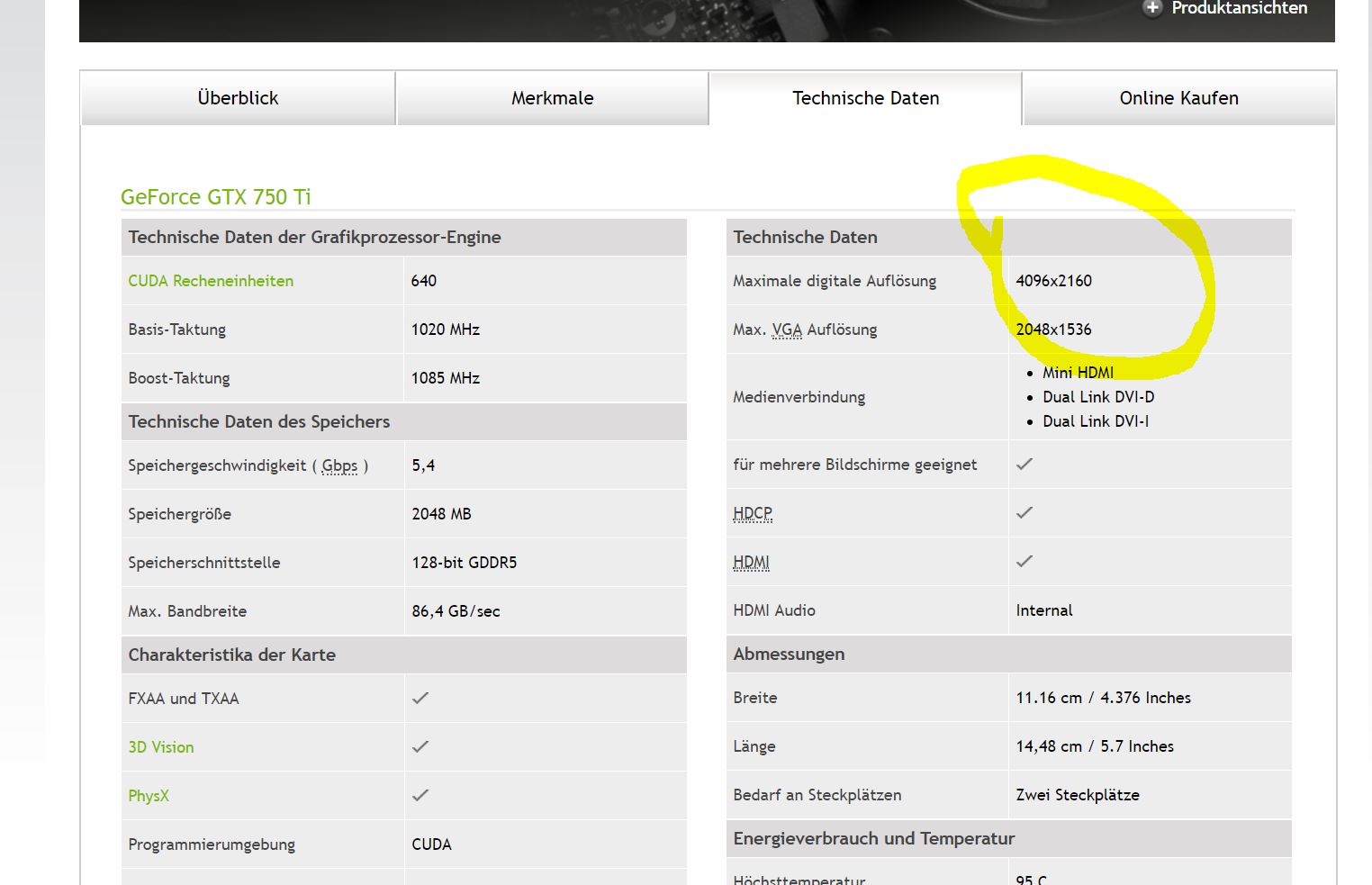Click the VGA abbreviation in Max. VGA Auflösung
This screenshot has width=1372, height=885.
[x=787, y=330]
